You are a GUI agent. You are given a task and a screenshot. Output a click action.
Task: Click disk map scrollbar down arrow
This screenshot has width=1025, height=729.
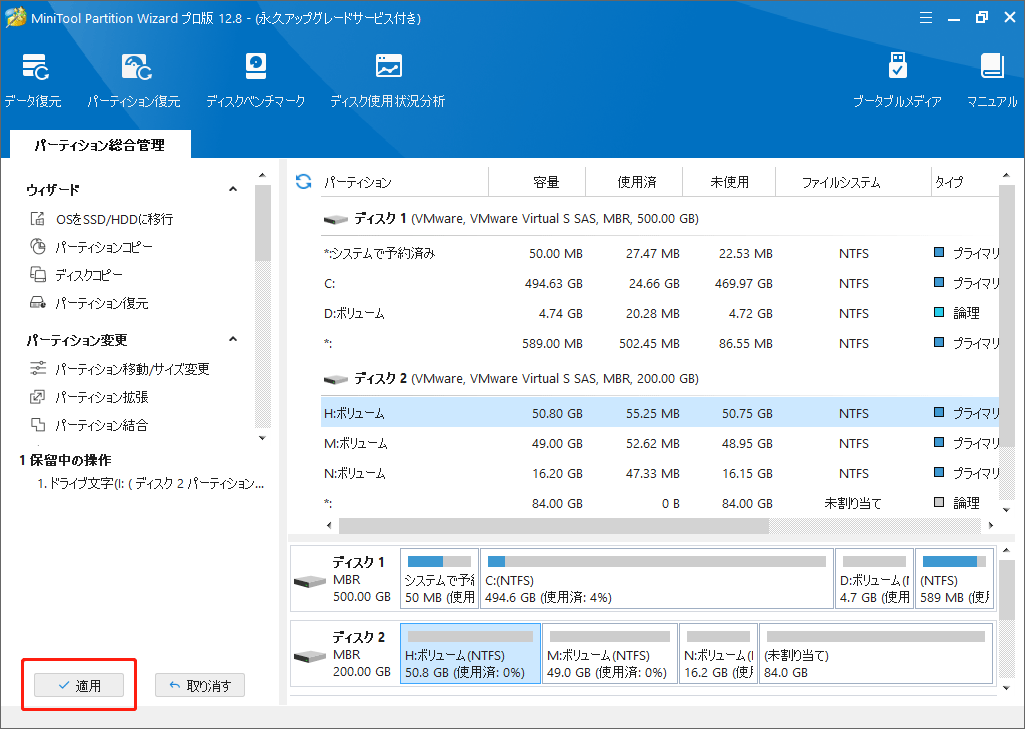coord(1007,688)
